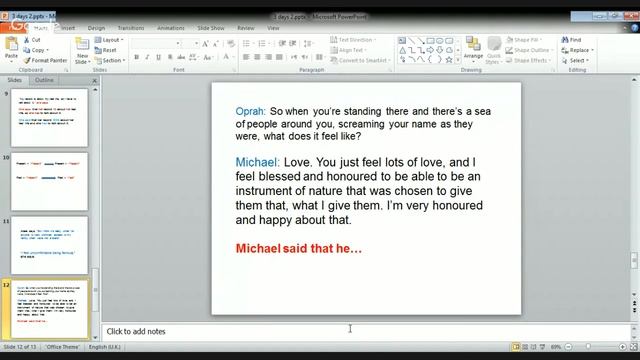The width and height of the screenshot is (640, 360).
Task: Center the text alignment
Action: (x=257, y=57)
